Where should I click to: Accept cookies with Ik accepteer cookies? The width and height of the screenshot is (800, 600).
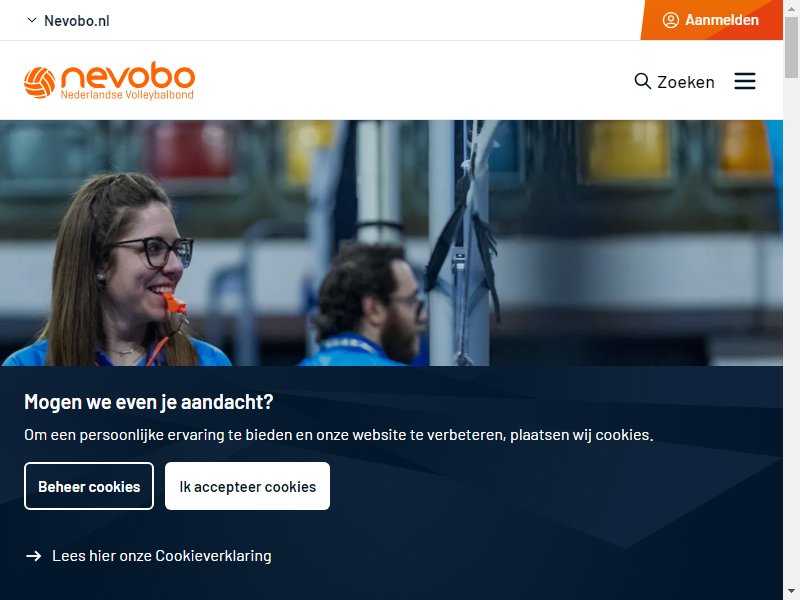(x=247, y=486)
